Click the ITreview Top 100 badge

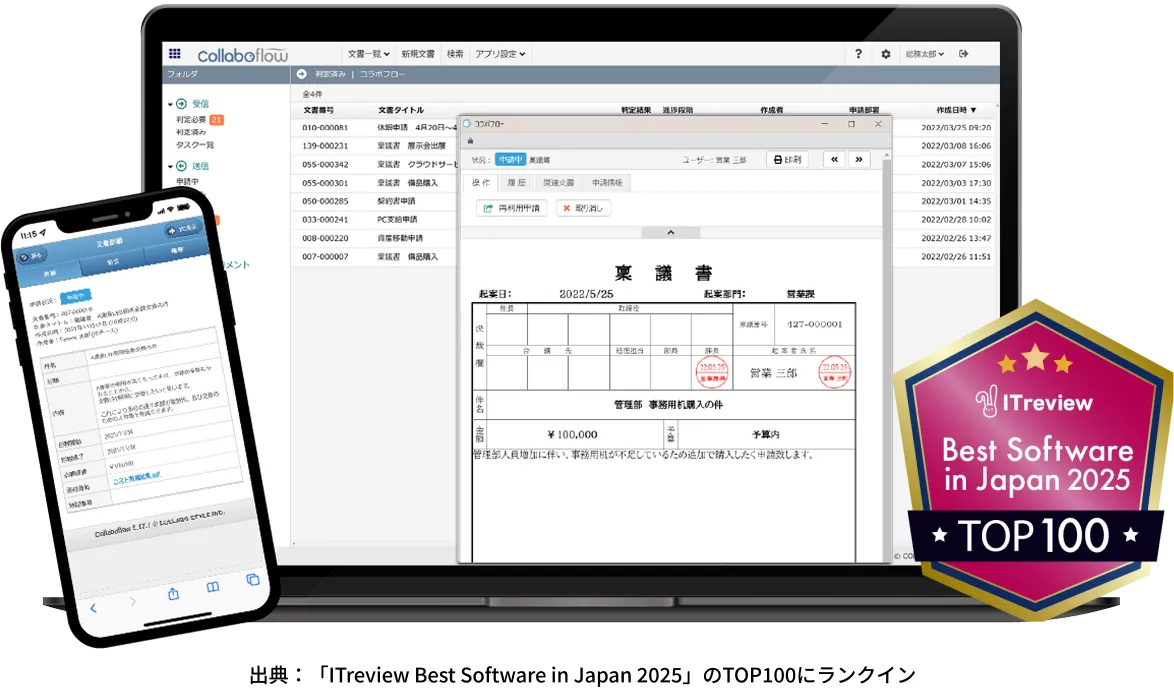[1033, 461]
